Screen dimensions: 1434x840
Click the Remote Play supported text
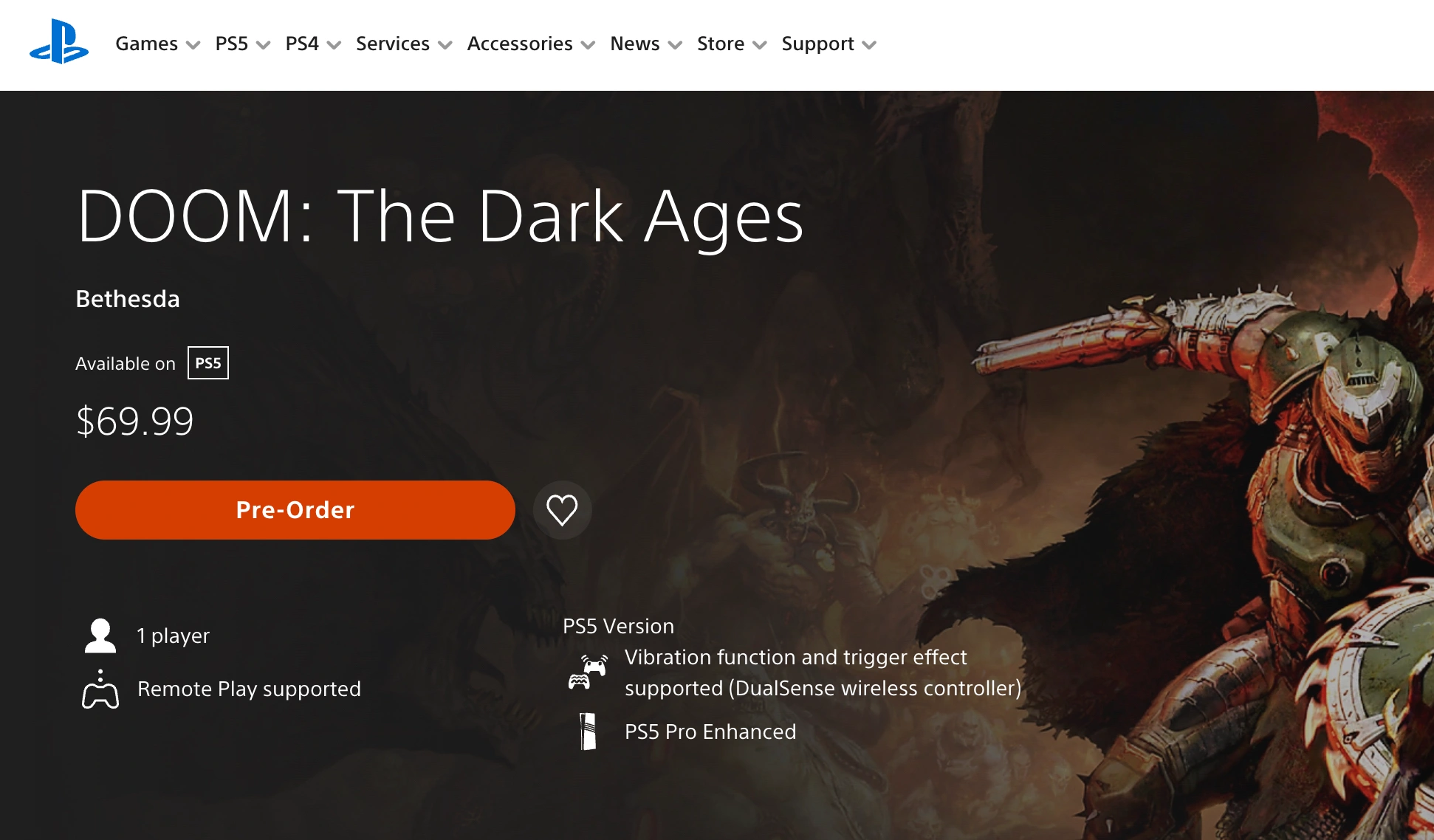(x=249, y=689)
